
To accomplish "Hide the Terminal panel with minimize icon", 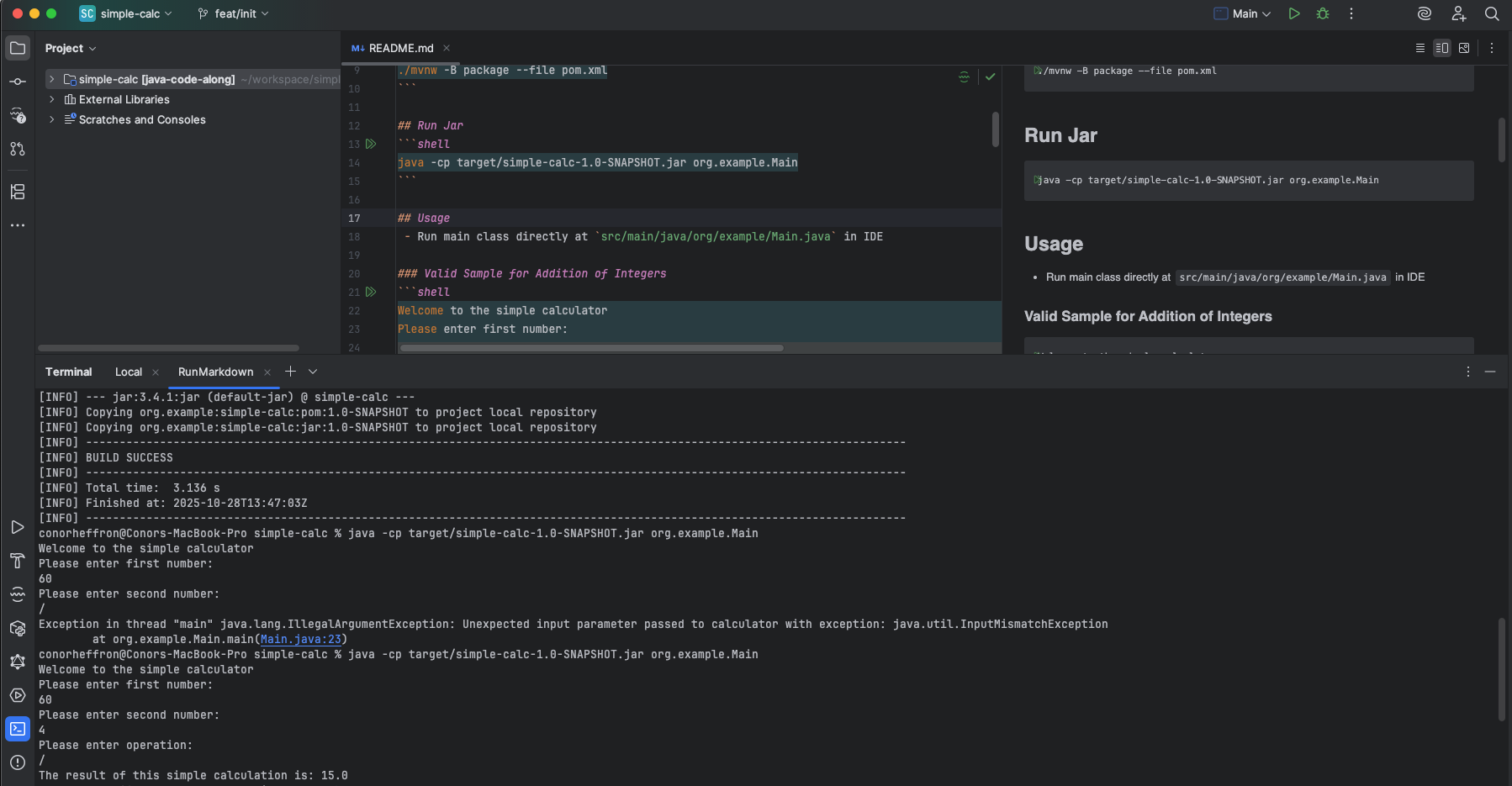I will [1490, 371].
